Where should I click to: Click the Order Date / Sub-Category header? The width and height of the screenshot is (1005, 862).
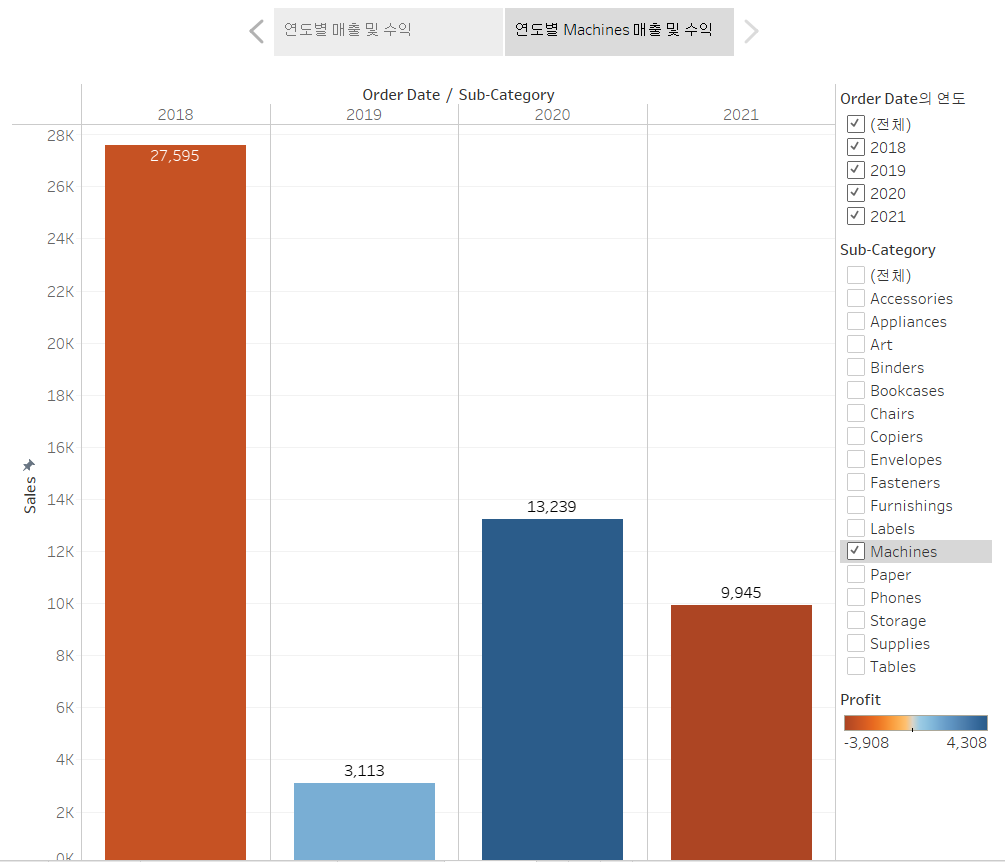tap(458, 95)
